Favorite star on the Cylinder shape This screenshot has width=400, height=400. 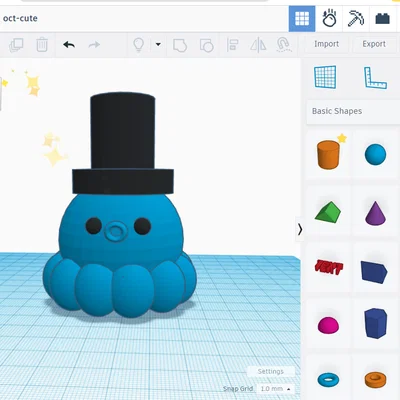coord(342,138)
